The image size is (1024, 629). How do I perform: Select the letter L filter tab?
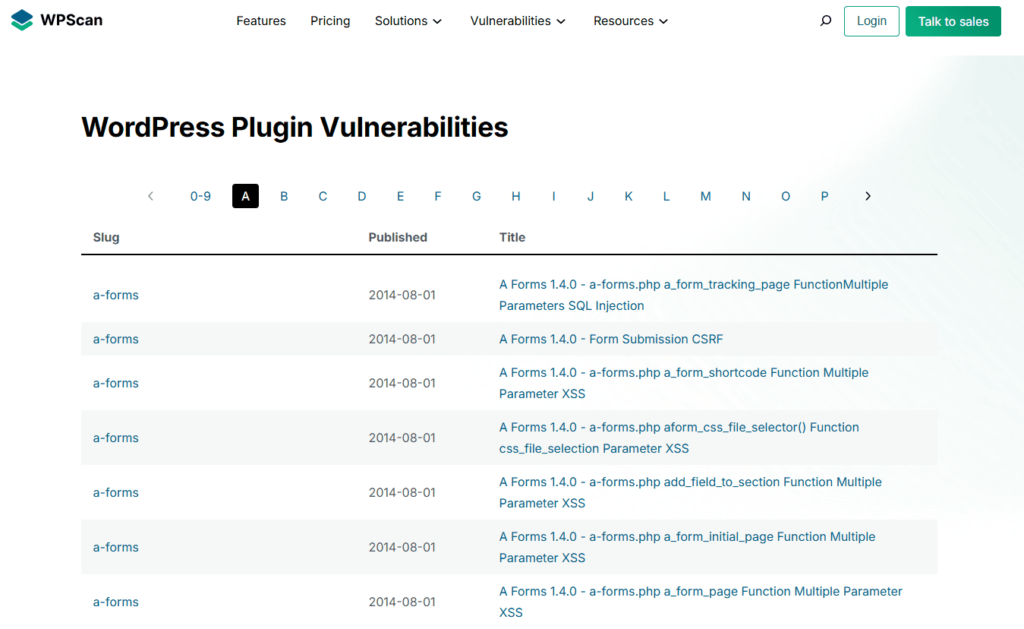tap(666, 196)
